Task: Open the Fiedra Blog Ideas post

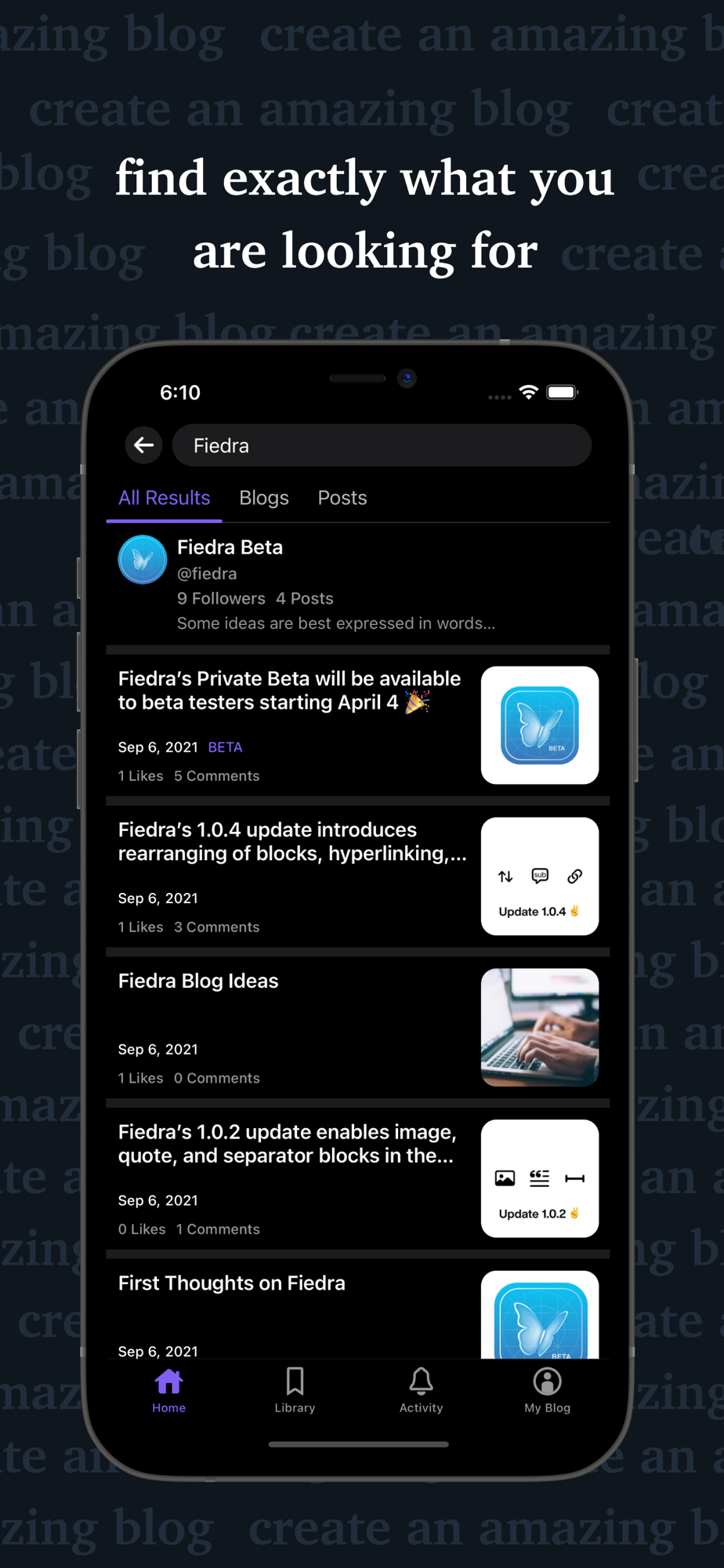Action: point(358,1028)
